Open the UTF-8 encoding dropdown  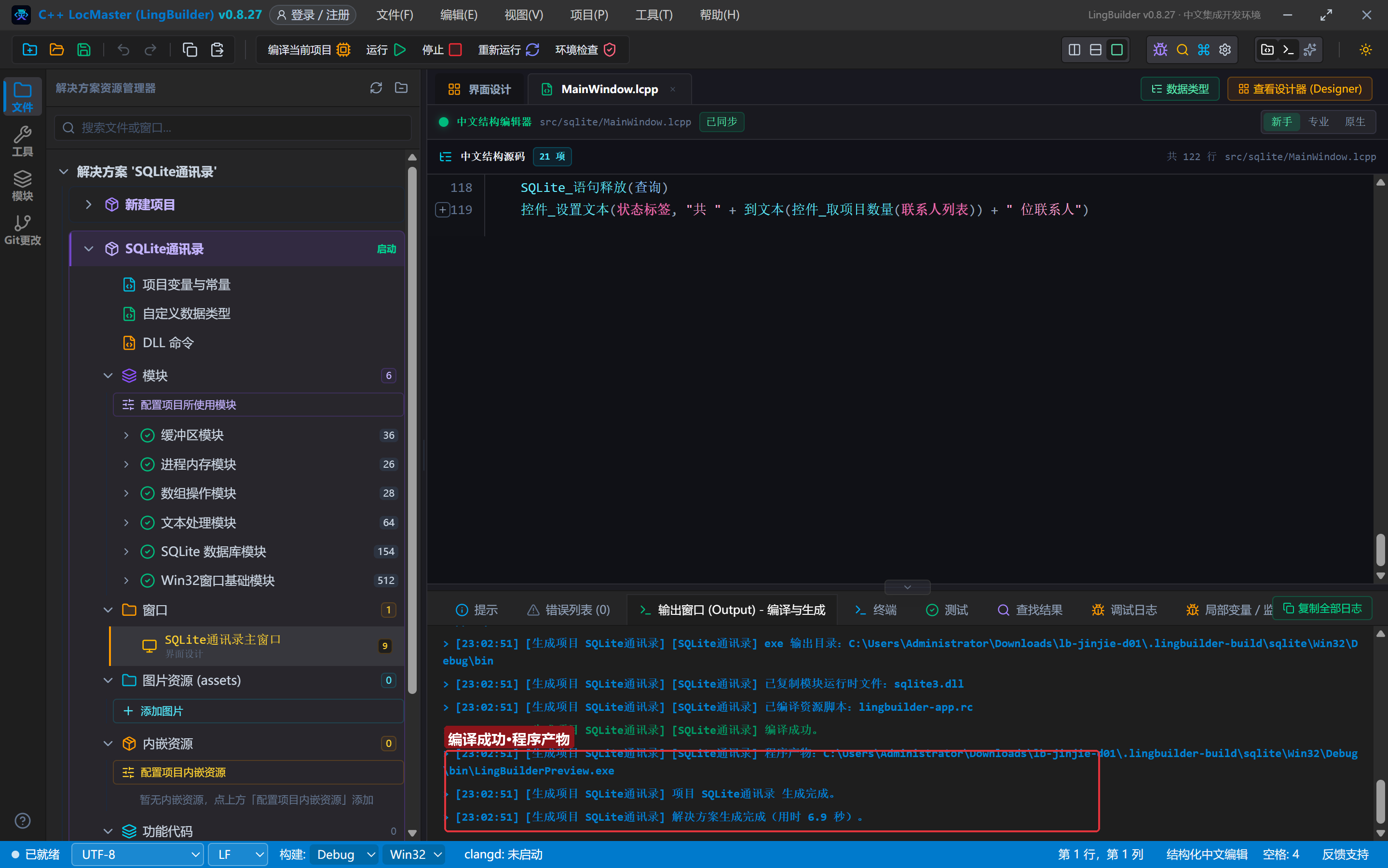[x=138, y=854]
